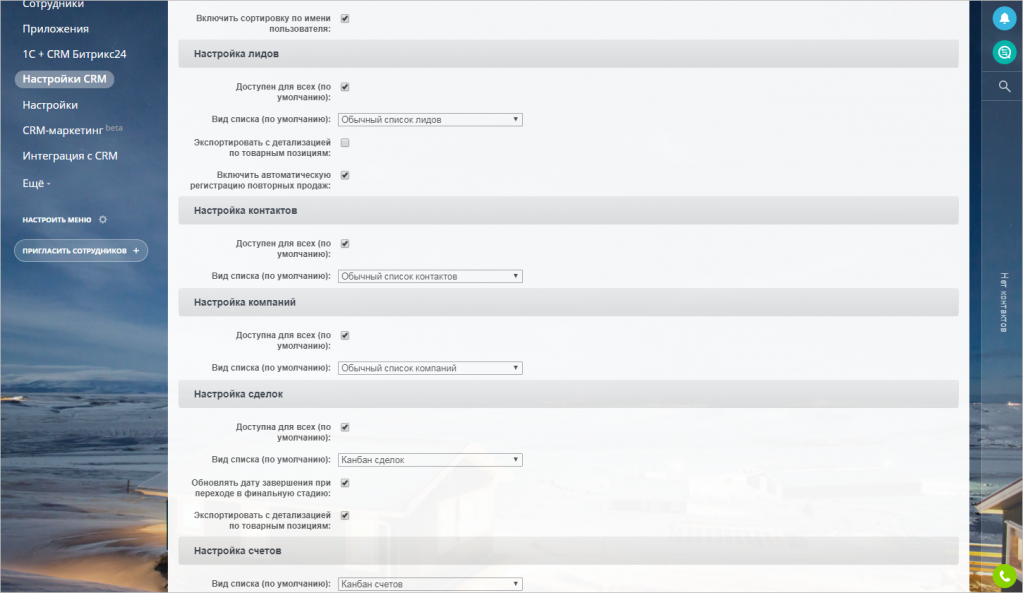Click the green phone call icon

click(1004, 577)
